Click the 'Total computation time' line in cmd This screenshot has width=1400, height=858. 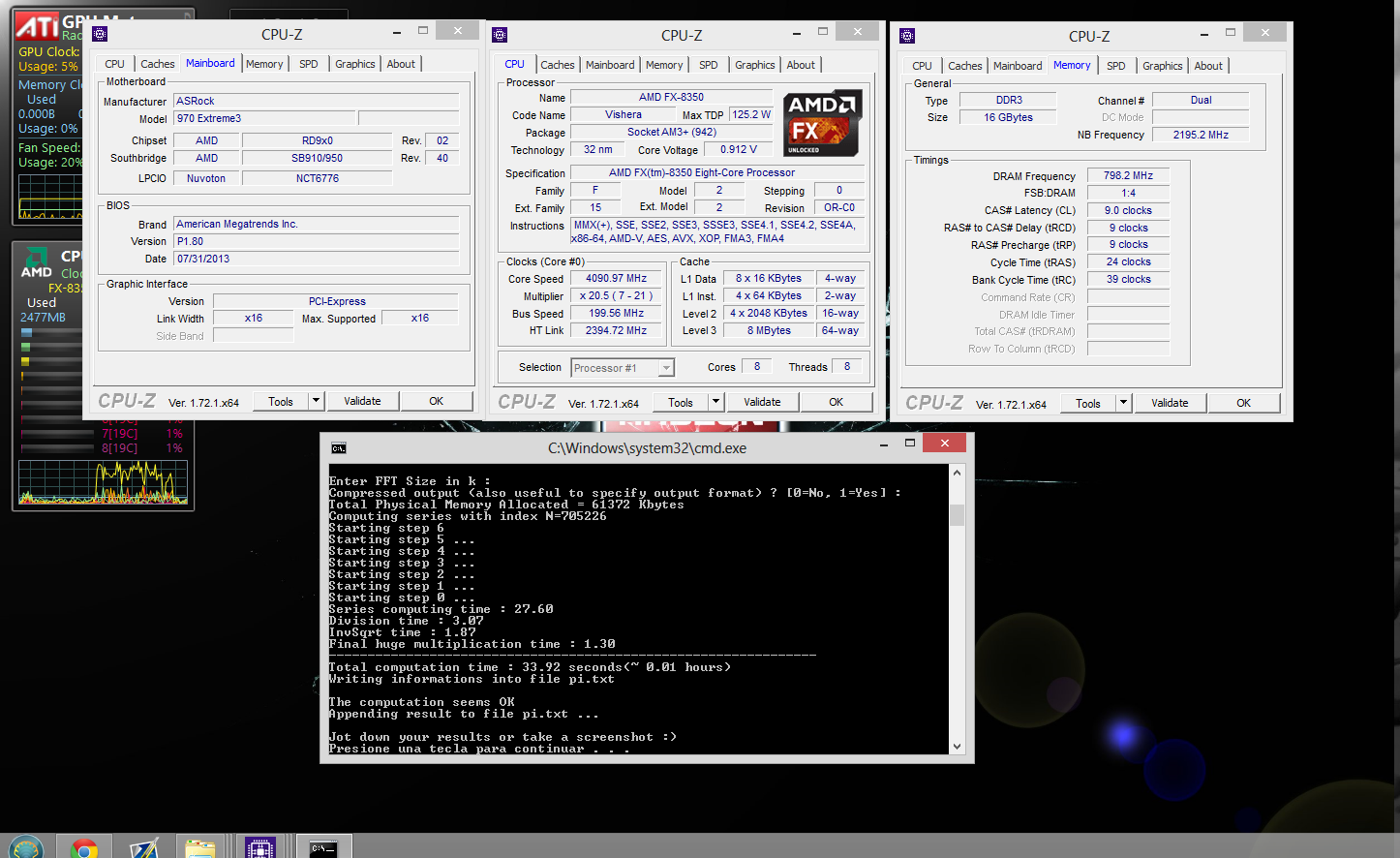pos(530,667)
